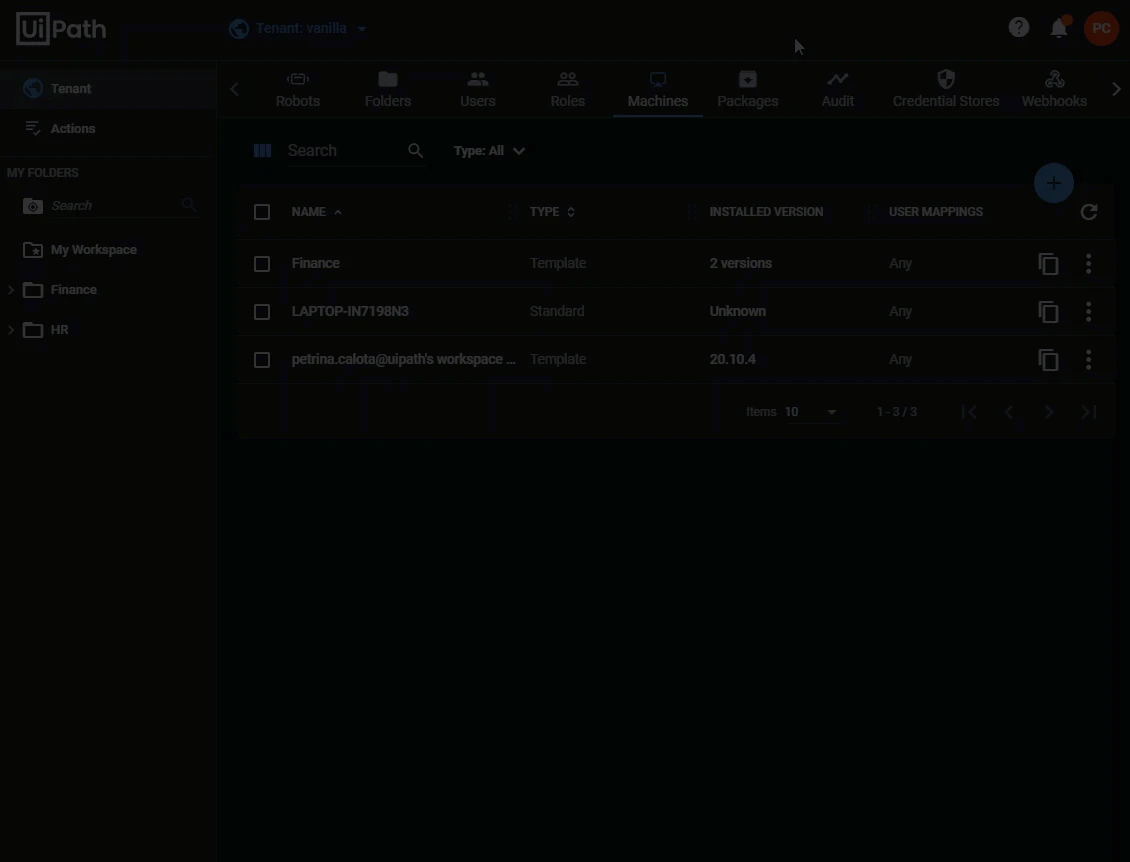This screenshot has width=1130, height=862.
Task: Click the tenant globe icon in header
Action: (239, 29)
